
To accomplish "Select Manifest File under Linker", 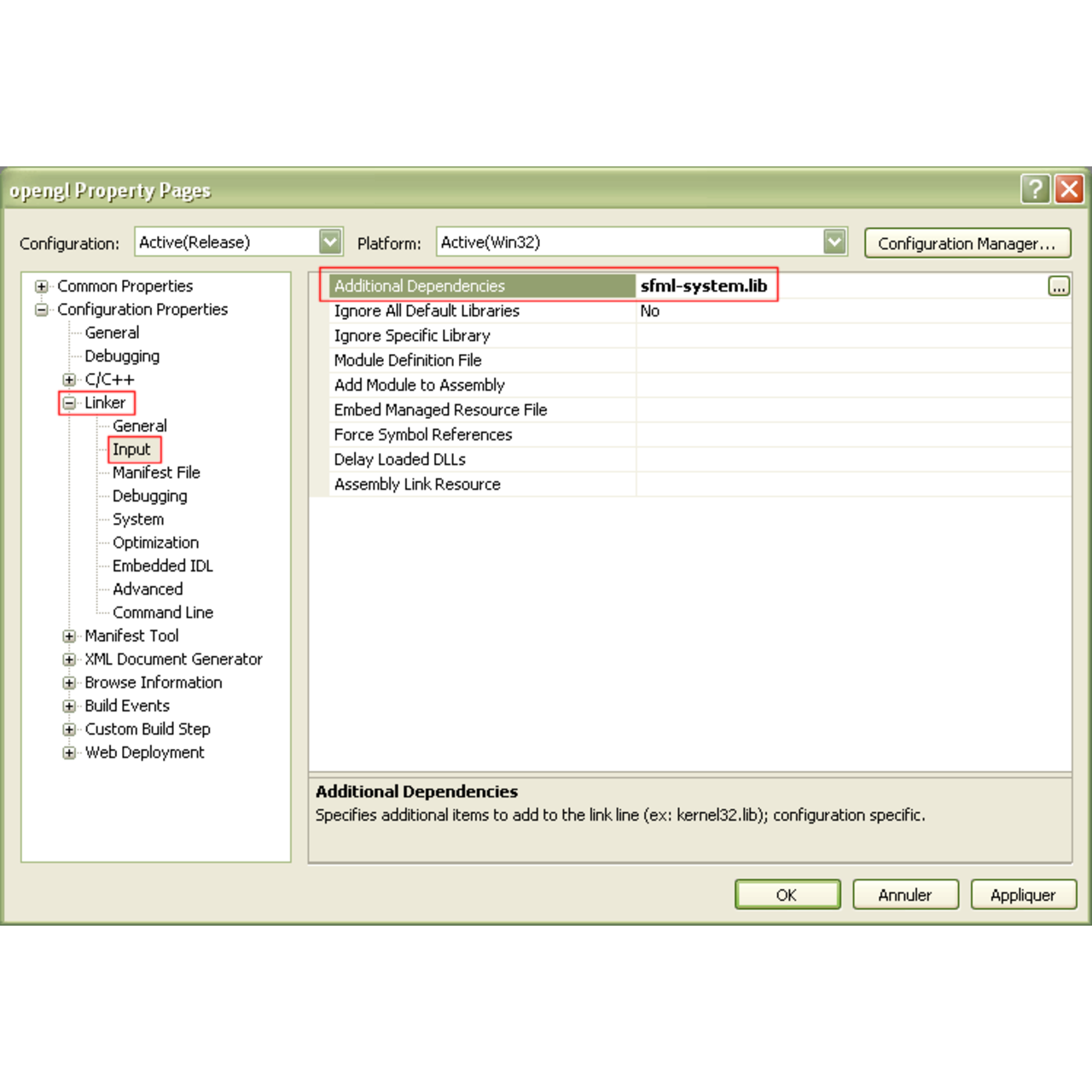I will [156, 473].
